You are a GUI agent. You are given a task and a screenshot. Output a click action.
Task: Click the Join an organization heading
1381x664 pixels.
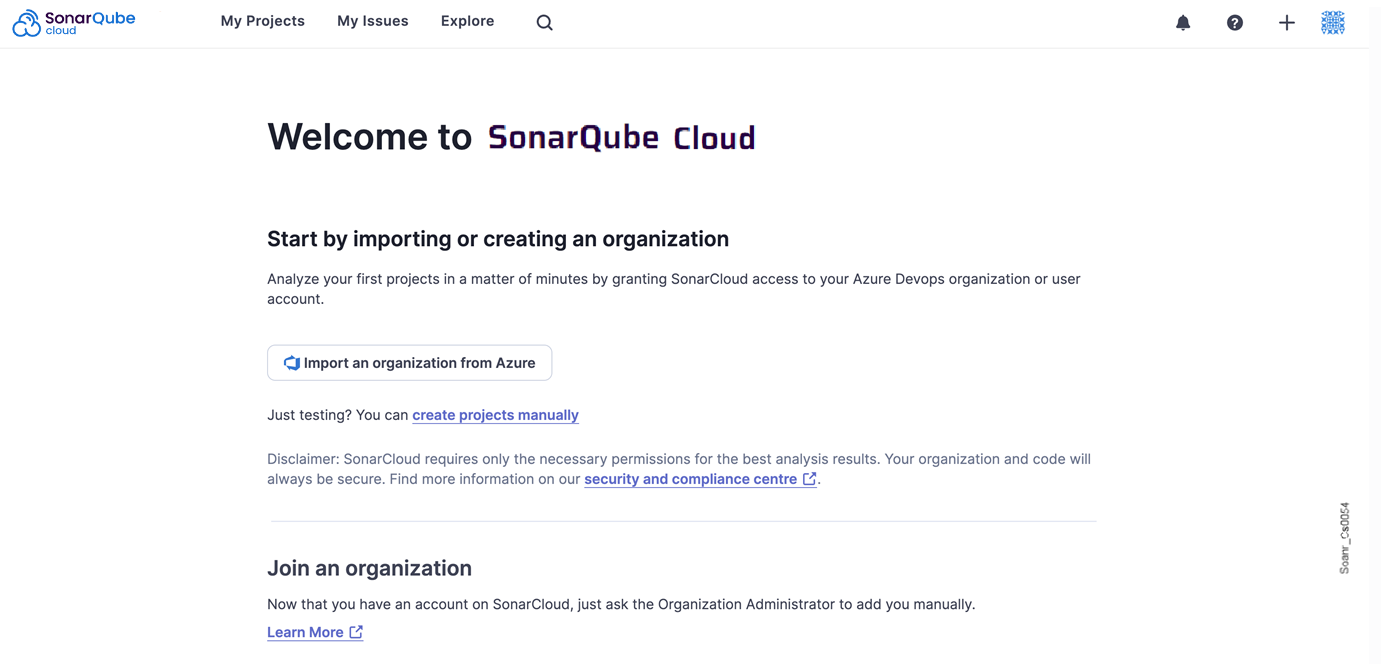tap(369, 567)
